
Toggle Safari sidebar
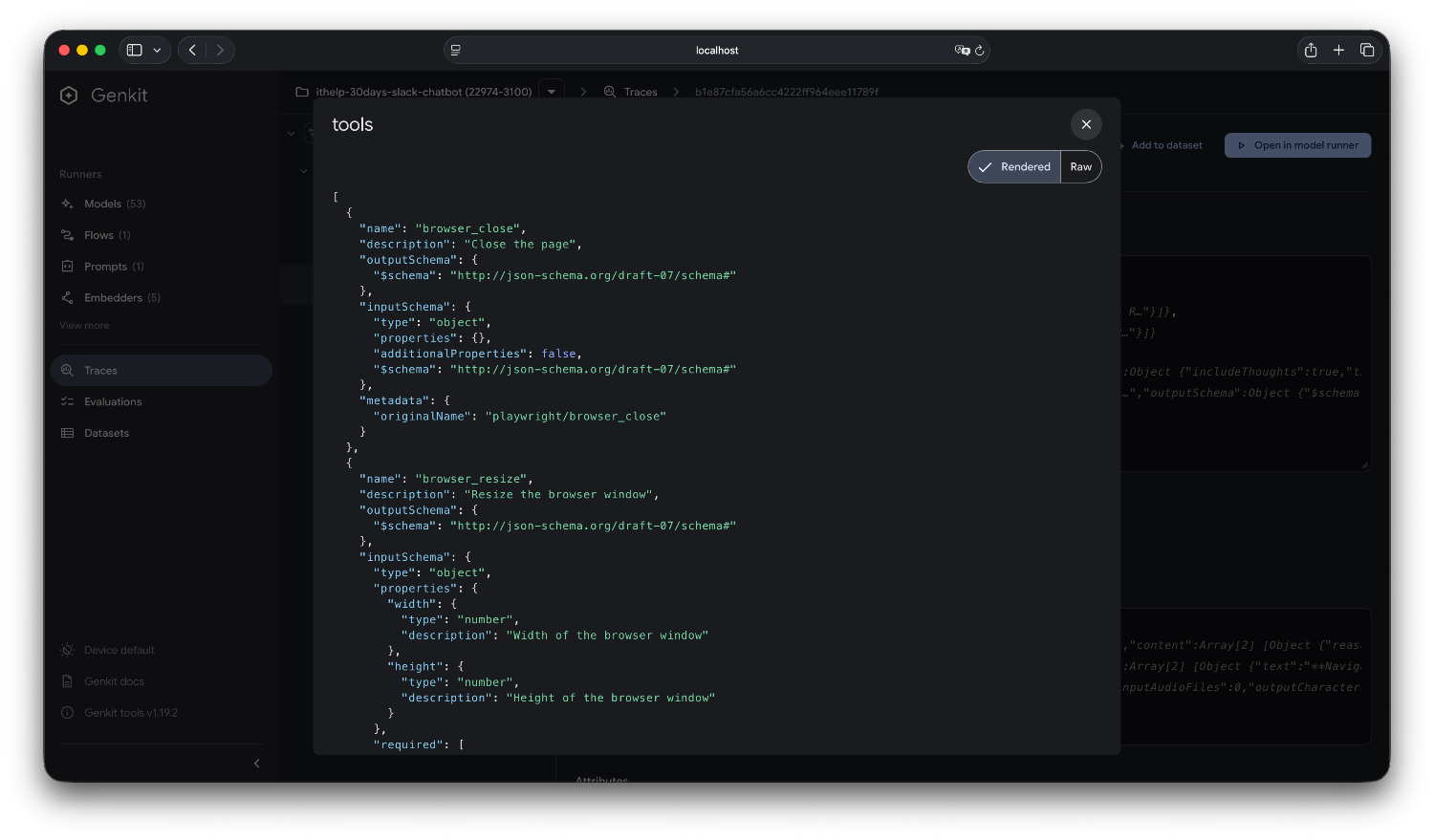135,50
